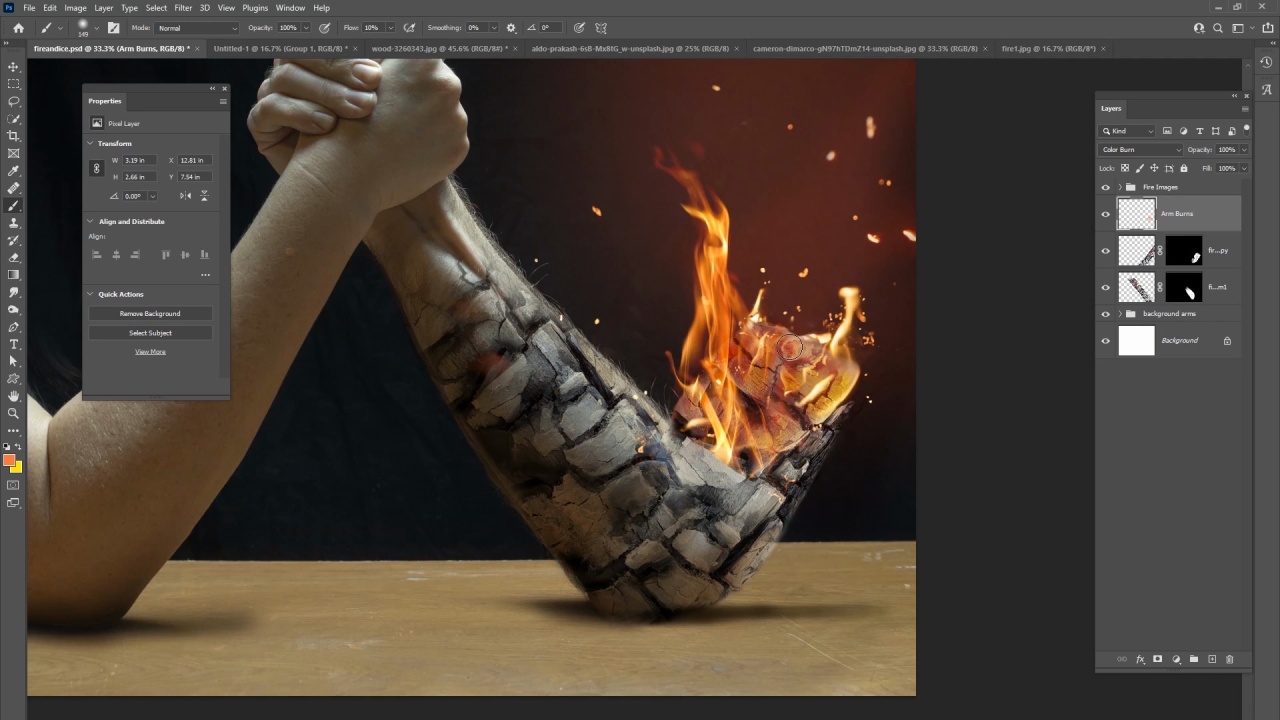Open the Filter menu
Screen dimensions: 1280x720
183,8
